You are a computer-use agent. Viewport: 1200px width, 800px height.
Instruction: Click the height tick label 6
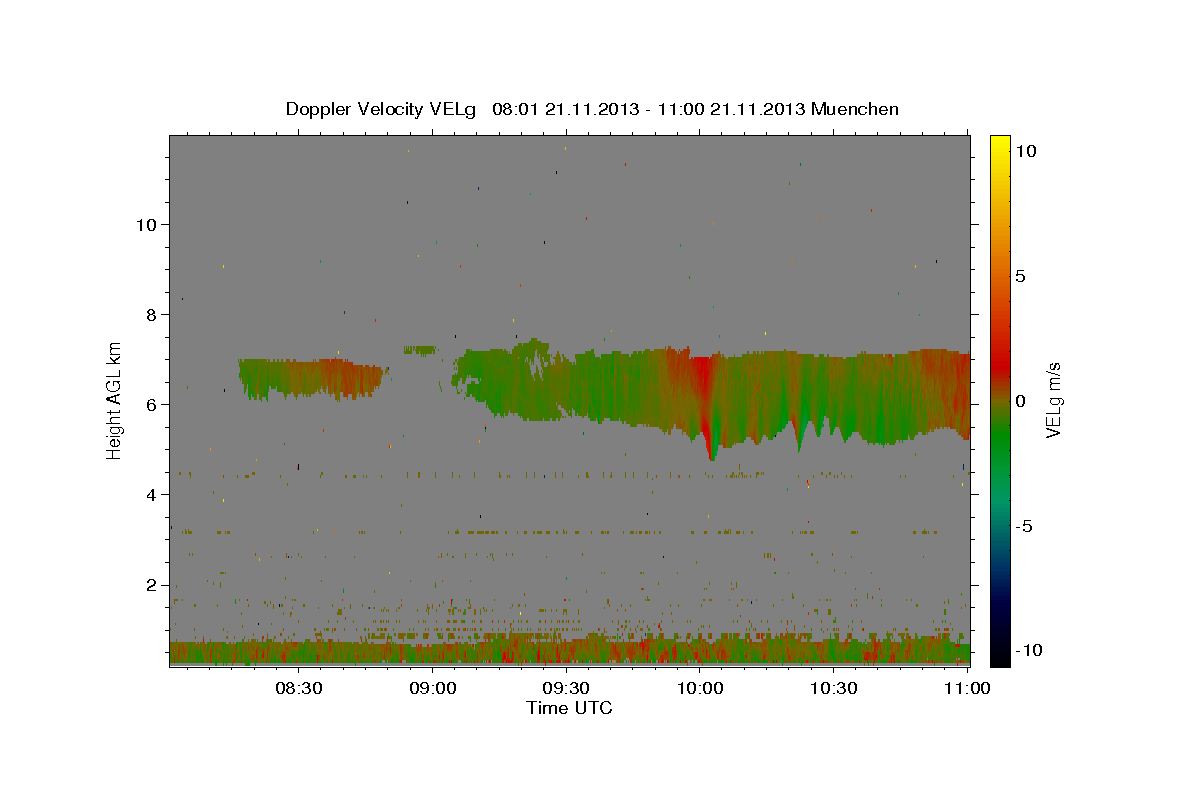pos(151,404)
